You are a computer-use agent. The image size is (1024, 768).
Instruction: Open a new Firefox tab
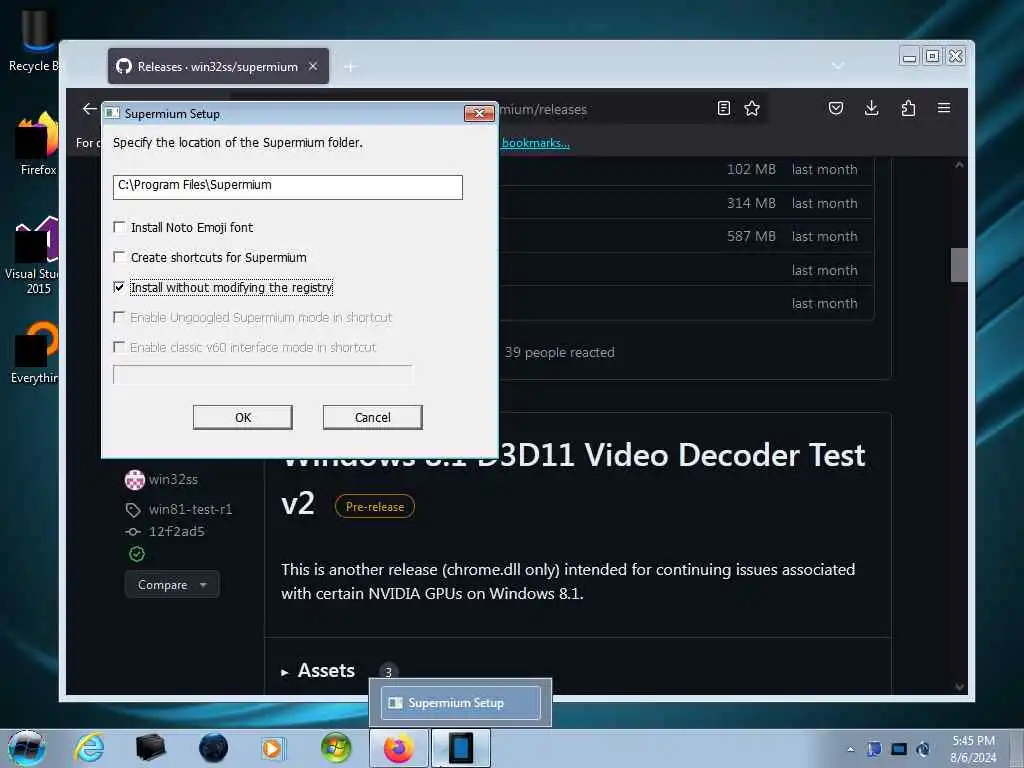click(x=350, y=67)
